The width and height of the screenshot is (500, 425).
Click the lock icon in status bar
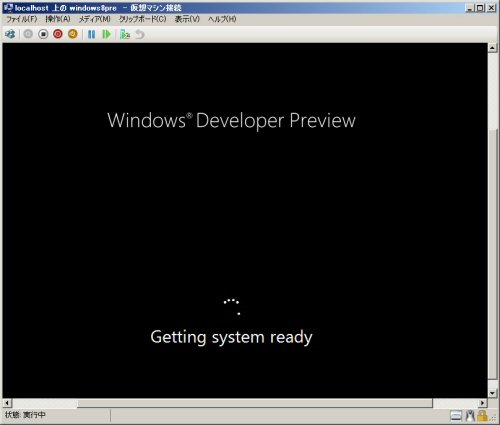tap(482, 416)
